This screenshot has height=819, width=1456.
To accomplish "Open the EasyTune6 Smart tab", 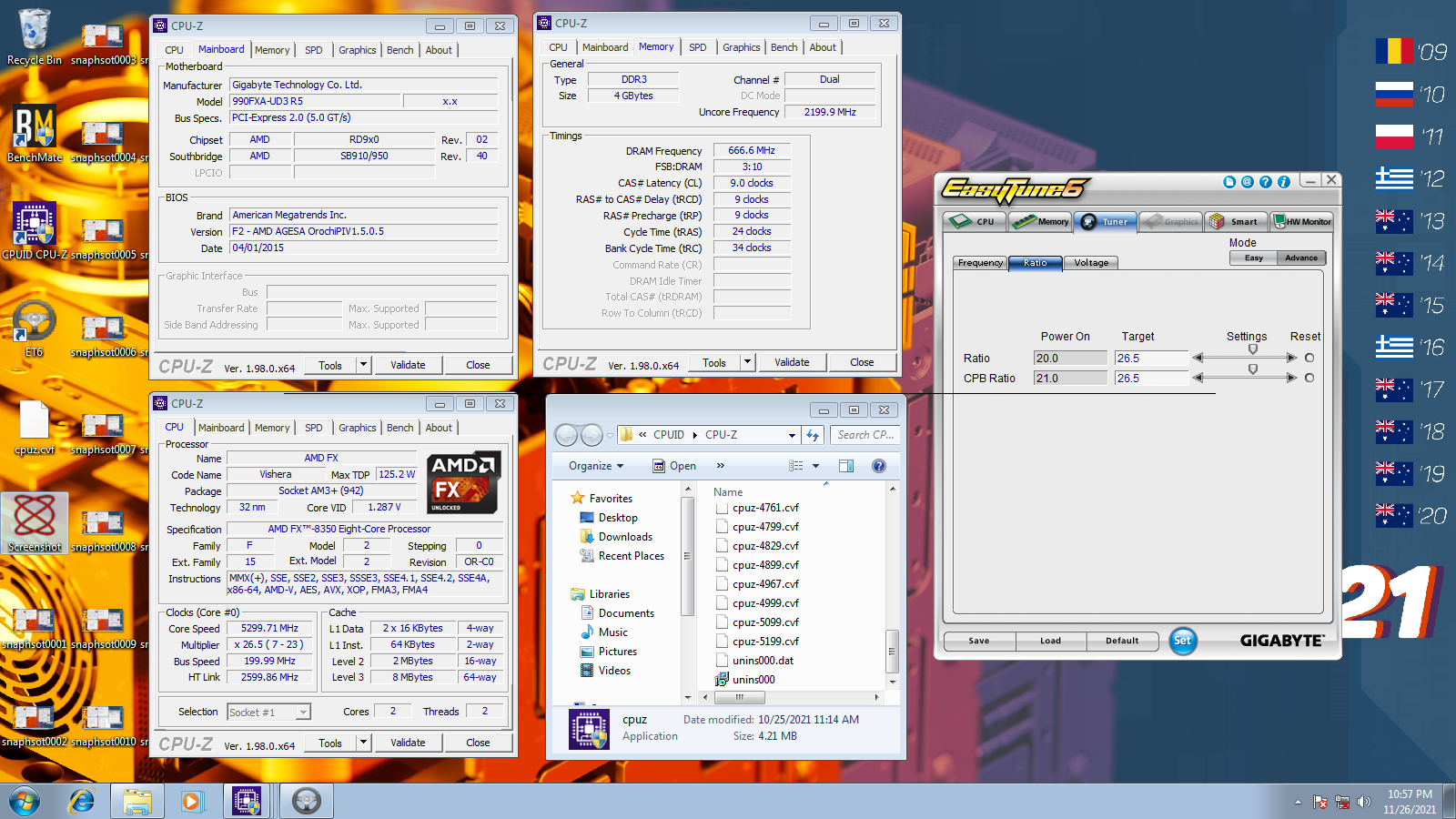I will pyautogui.click(x=1237, y=222).
